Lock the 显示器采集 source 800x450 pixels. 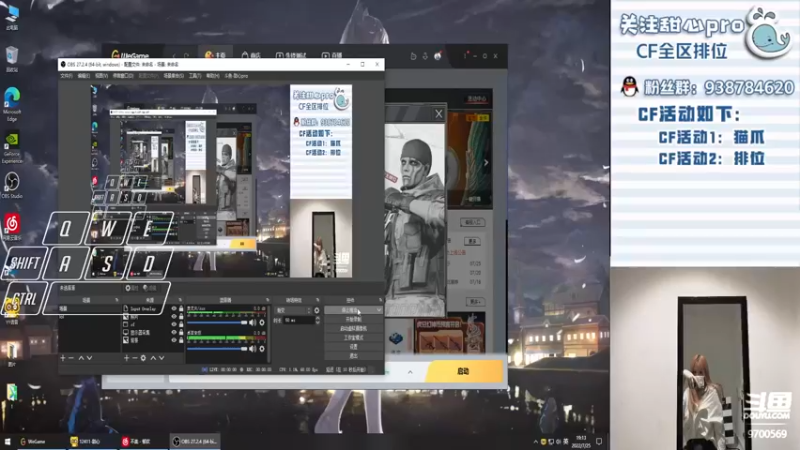[181, 332]
